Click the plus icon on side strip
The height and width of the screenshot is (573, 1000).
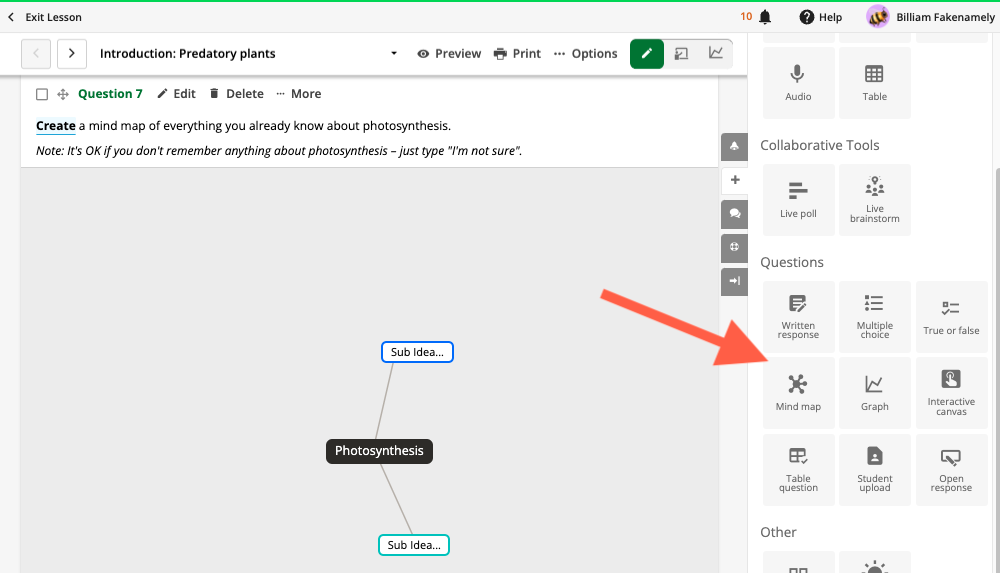coord(735,180)
